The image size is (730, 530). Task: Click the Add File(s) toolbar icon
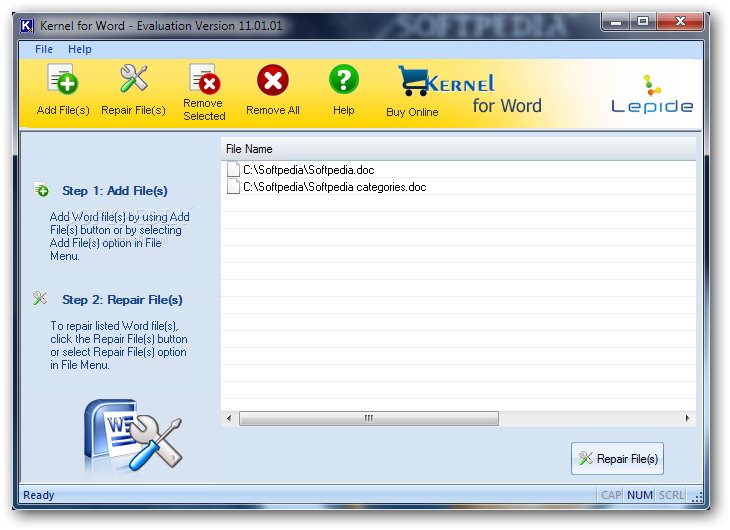click(x=63, y=79)
